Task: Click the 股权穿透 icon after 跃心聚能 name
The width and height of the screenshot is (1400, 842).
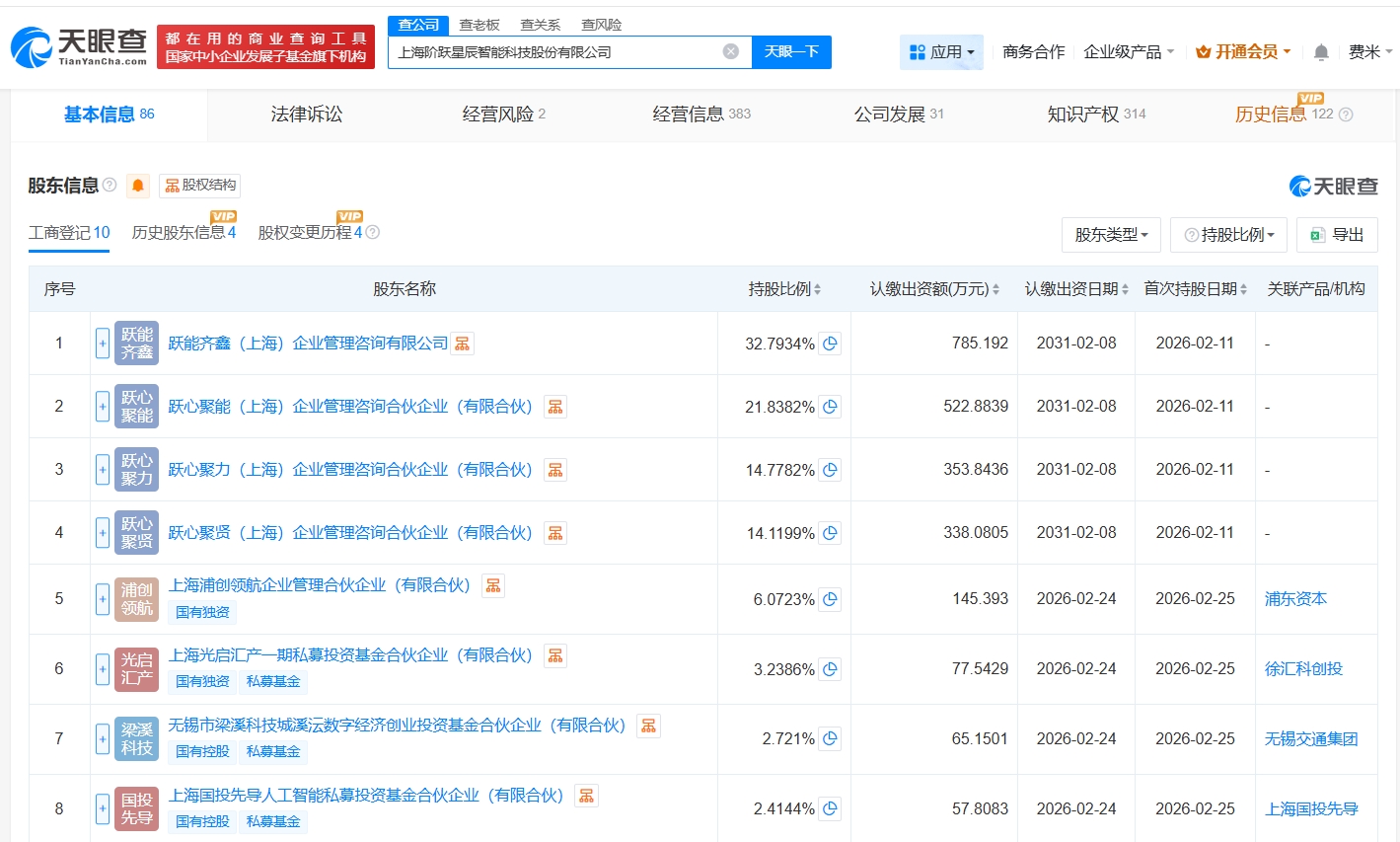Action: (x=554, y=406)
